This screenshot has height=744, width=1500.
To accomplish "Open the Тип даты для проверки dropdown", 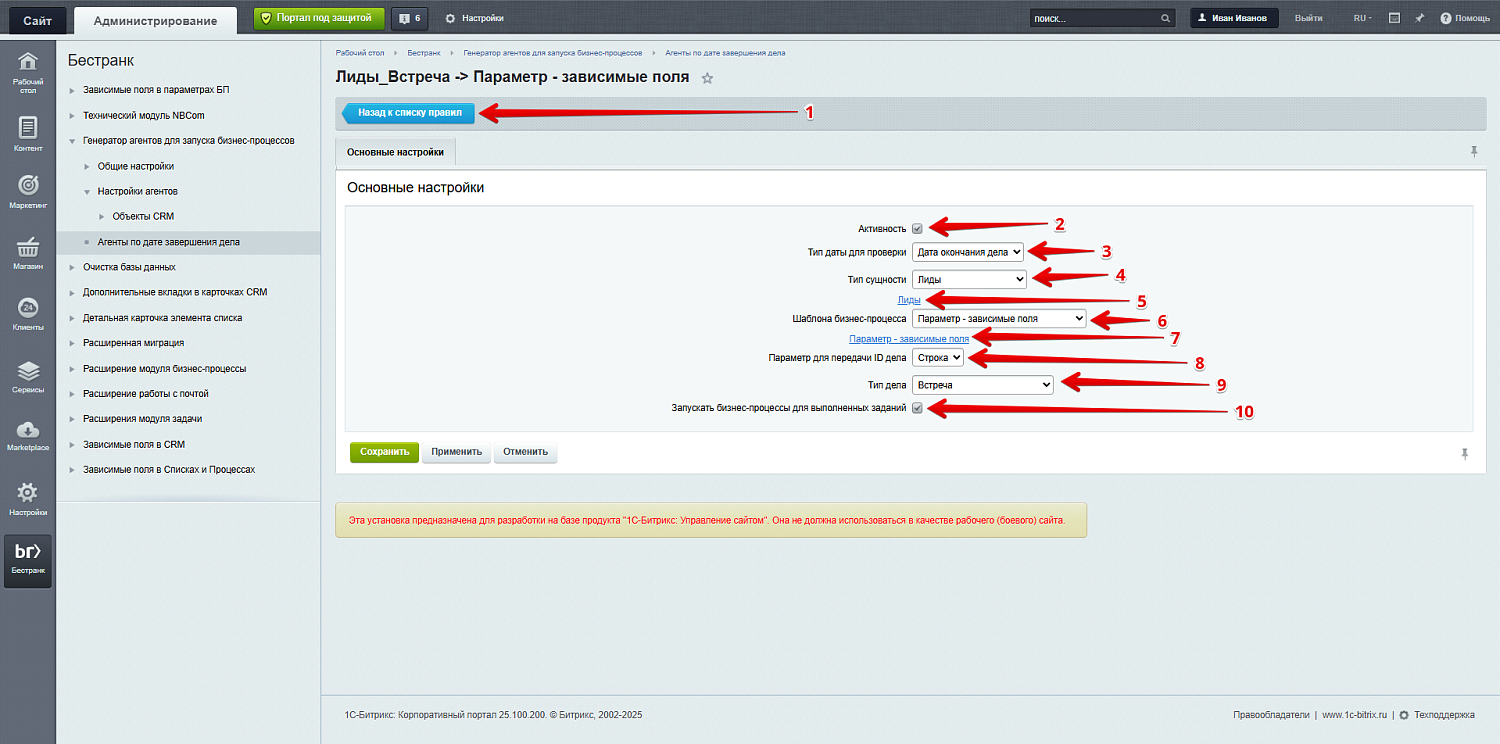I will (967, 253).
